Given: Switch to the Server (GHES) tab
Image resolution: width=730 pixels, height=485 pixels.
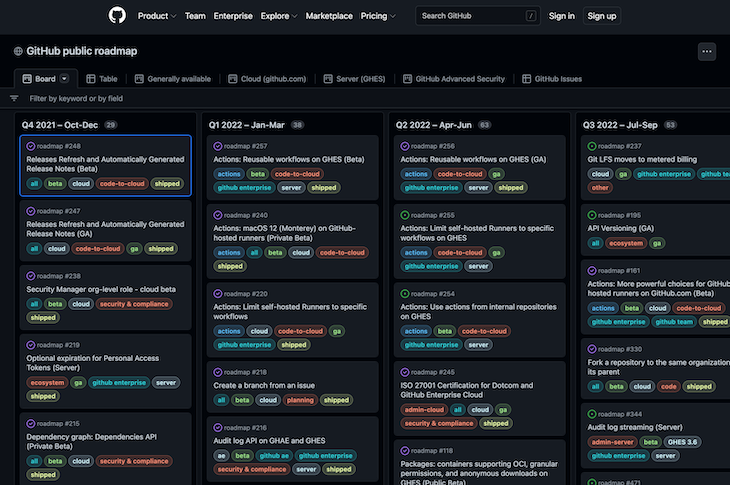Looking at the screenshot, I should [355, 79].
